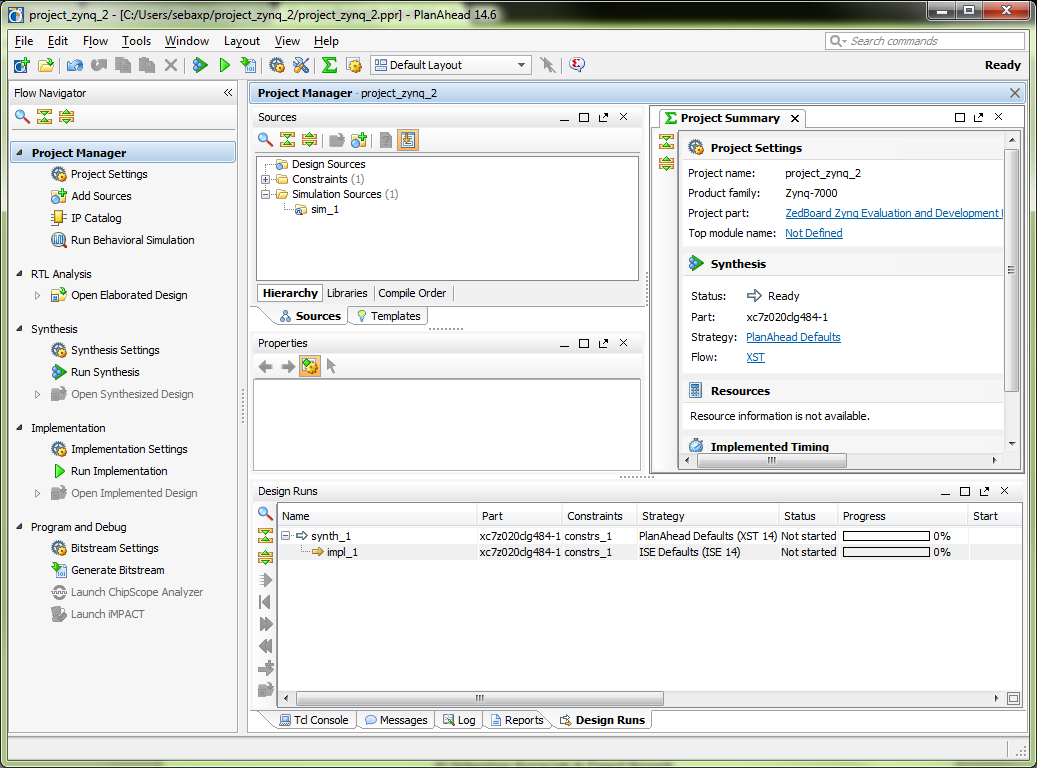Image resolution: width=1037 pixels, height=768 pixels.
Task: Click Reset Runs icon in Design Runs
Action: coord(265,602)
